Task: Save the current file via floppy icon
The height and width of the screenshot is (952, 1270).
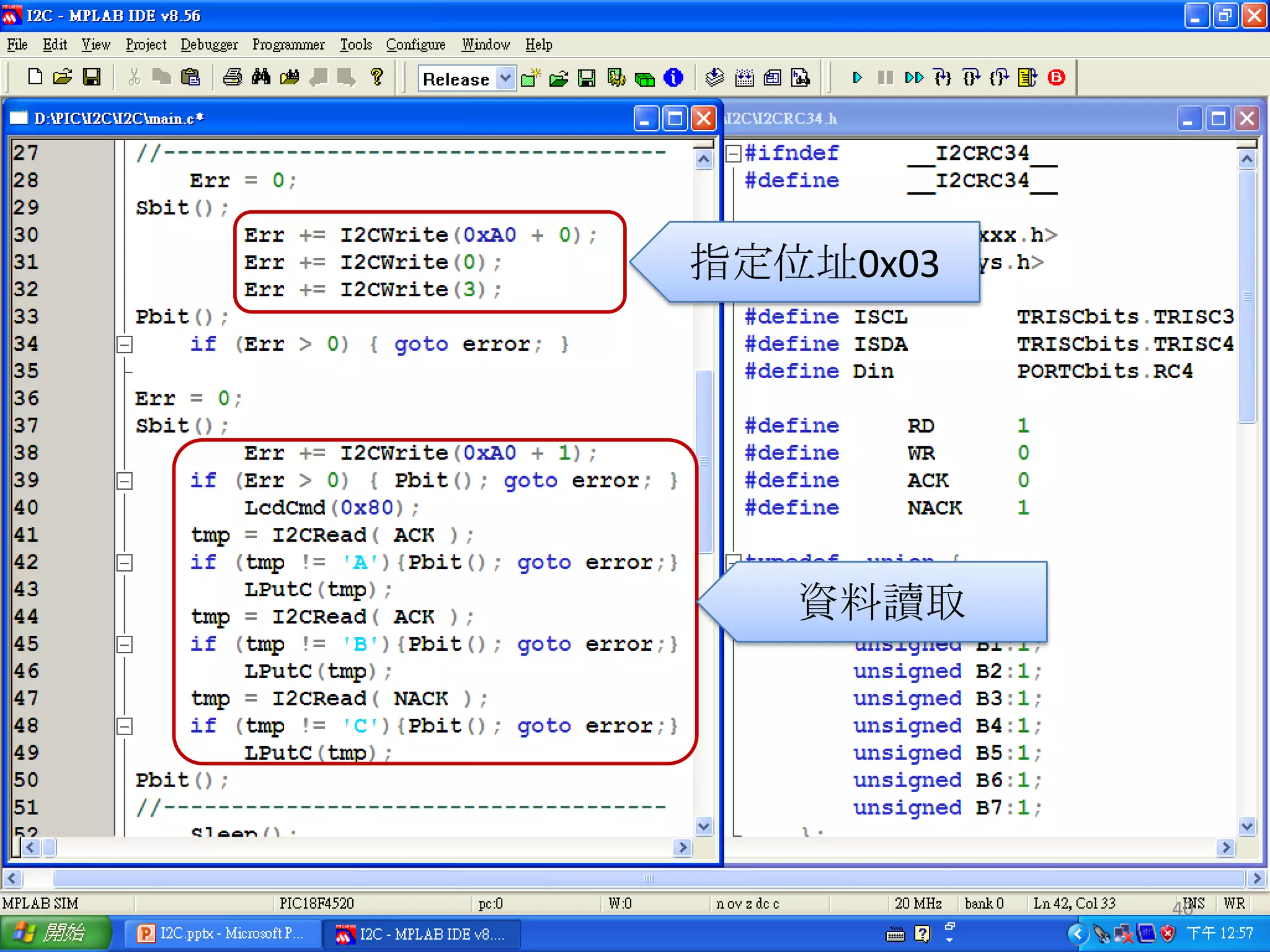Action: (x=92, y=77)
